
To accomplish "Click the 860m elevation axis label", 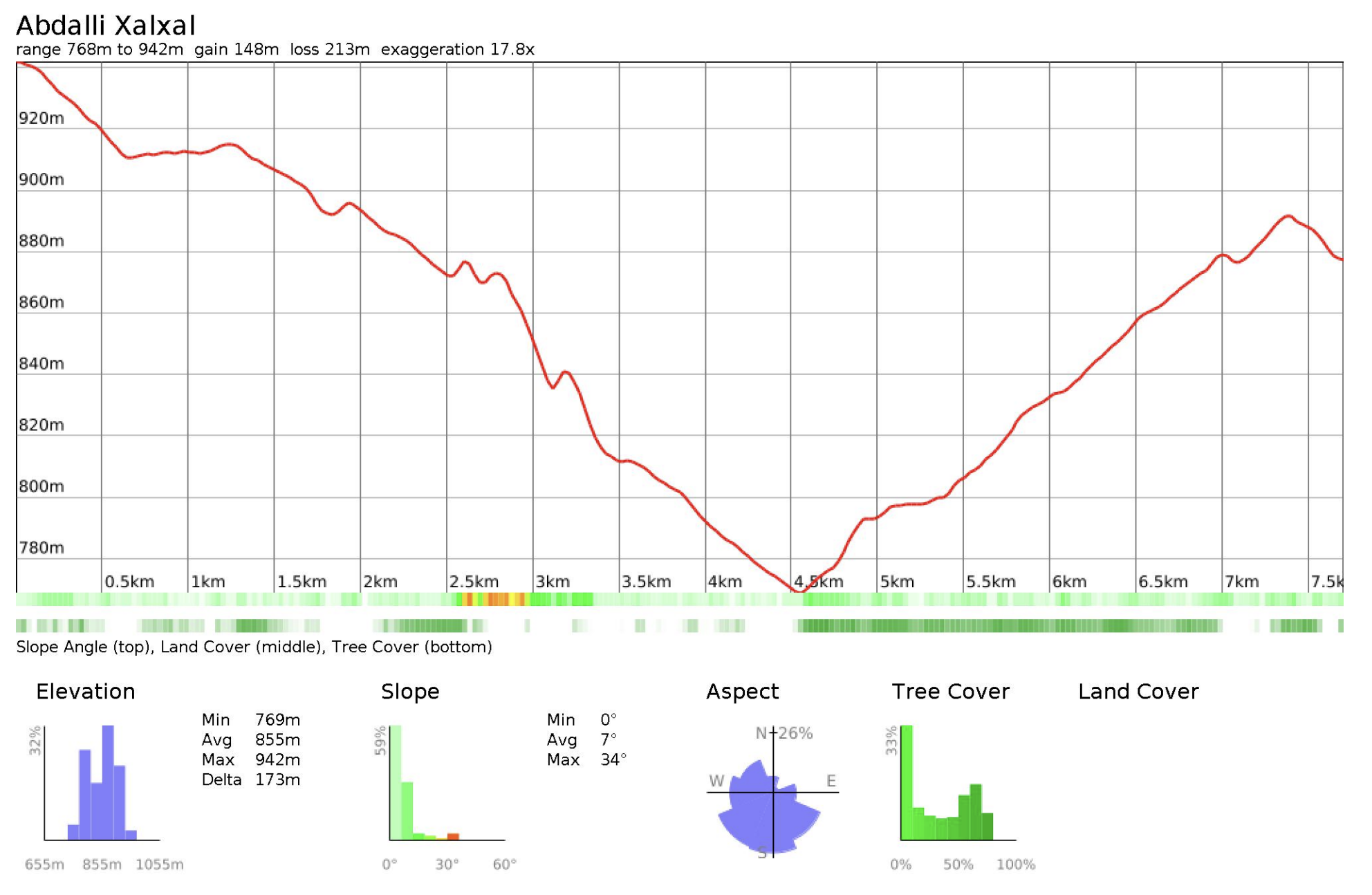I will pos(41,303).
